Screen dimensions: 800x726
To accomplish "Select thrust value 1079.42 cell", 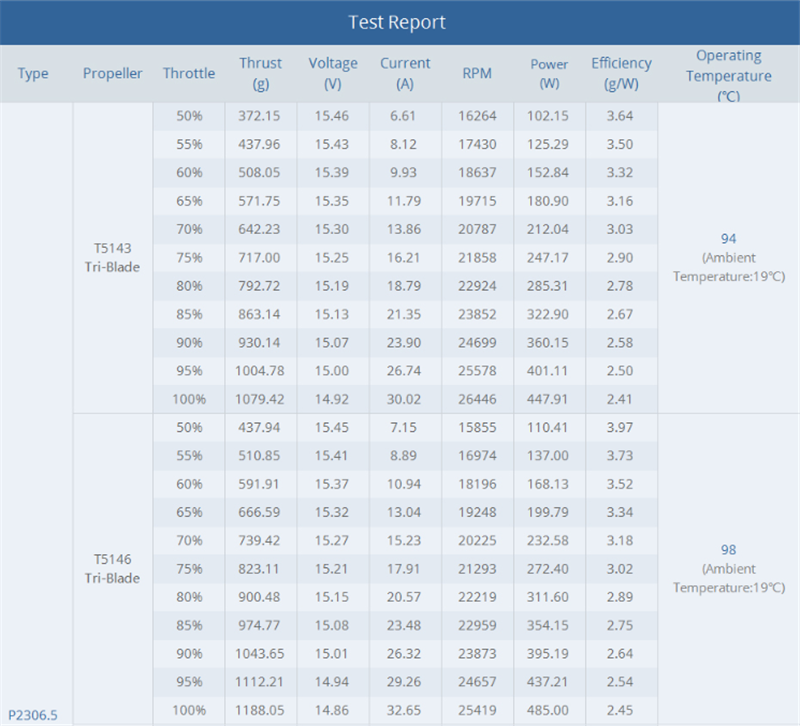I will (261, 399).
